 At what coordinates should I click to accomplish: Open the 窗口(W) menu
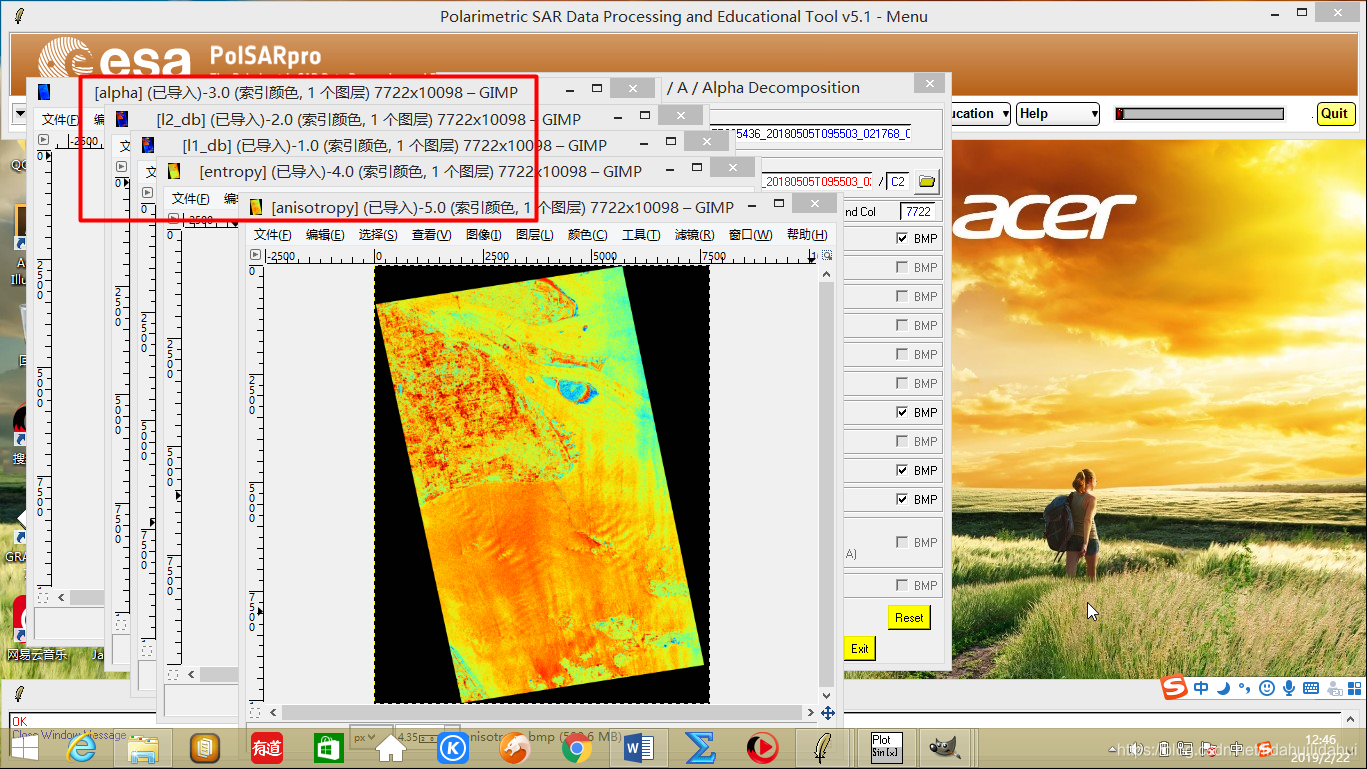750,235
